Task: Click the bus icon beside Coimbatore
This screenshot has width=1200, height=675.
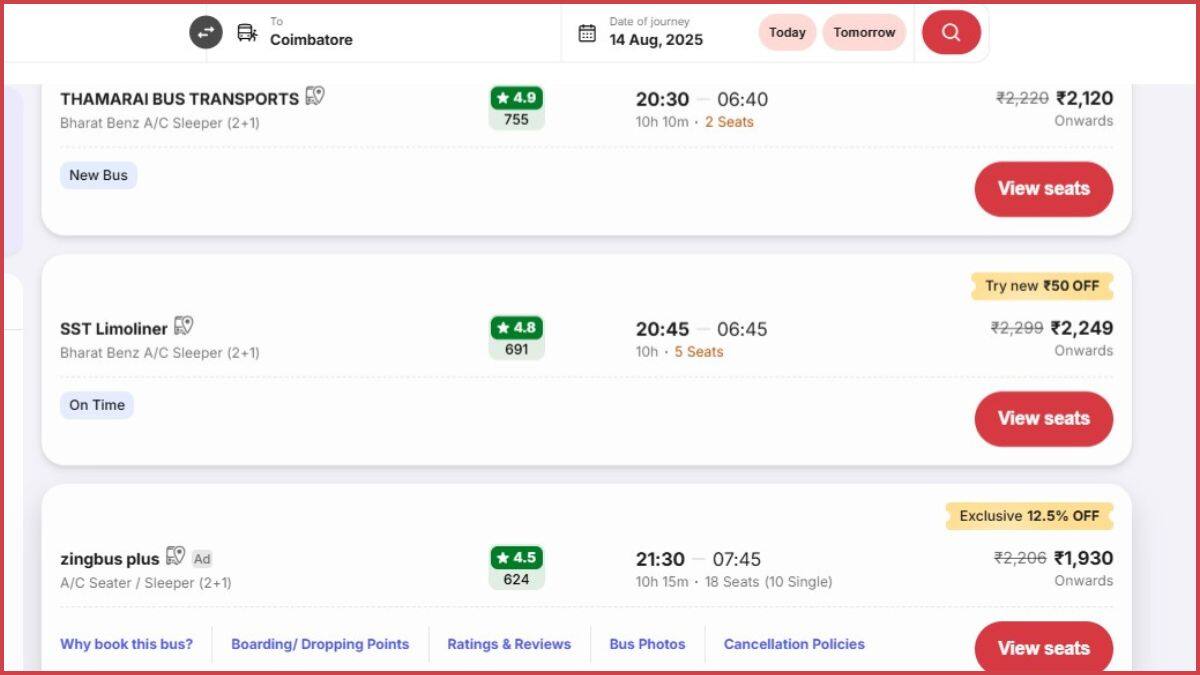Action: click(x=244, y=31)
